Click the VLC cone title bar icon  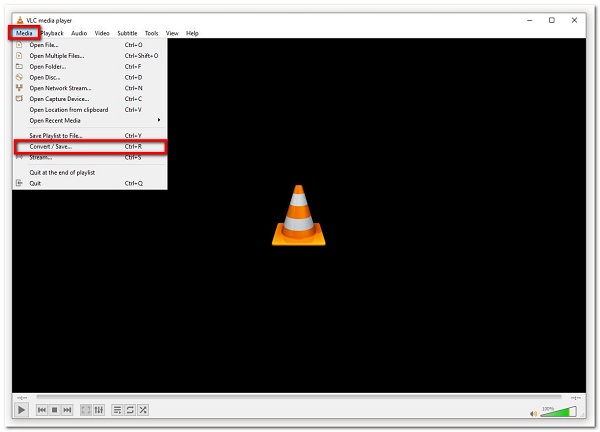(20, 20)
